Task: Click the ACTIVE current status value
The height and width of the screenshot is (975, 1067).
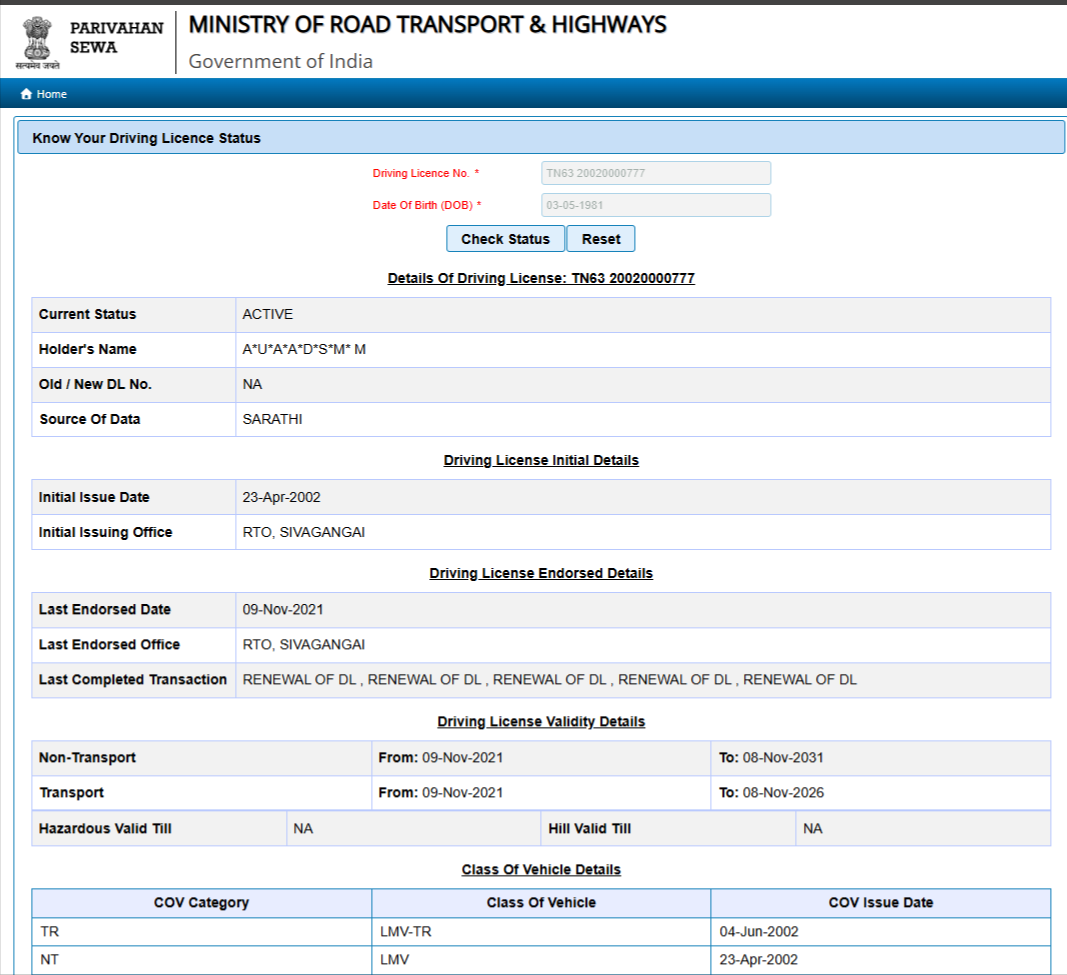Action: click(x=268, y=314)
